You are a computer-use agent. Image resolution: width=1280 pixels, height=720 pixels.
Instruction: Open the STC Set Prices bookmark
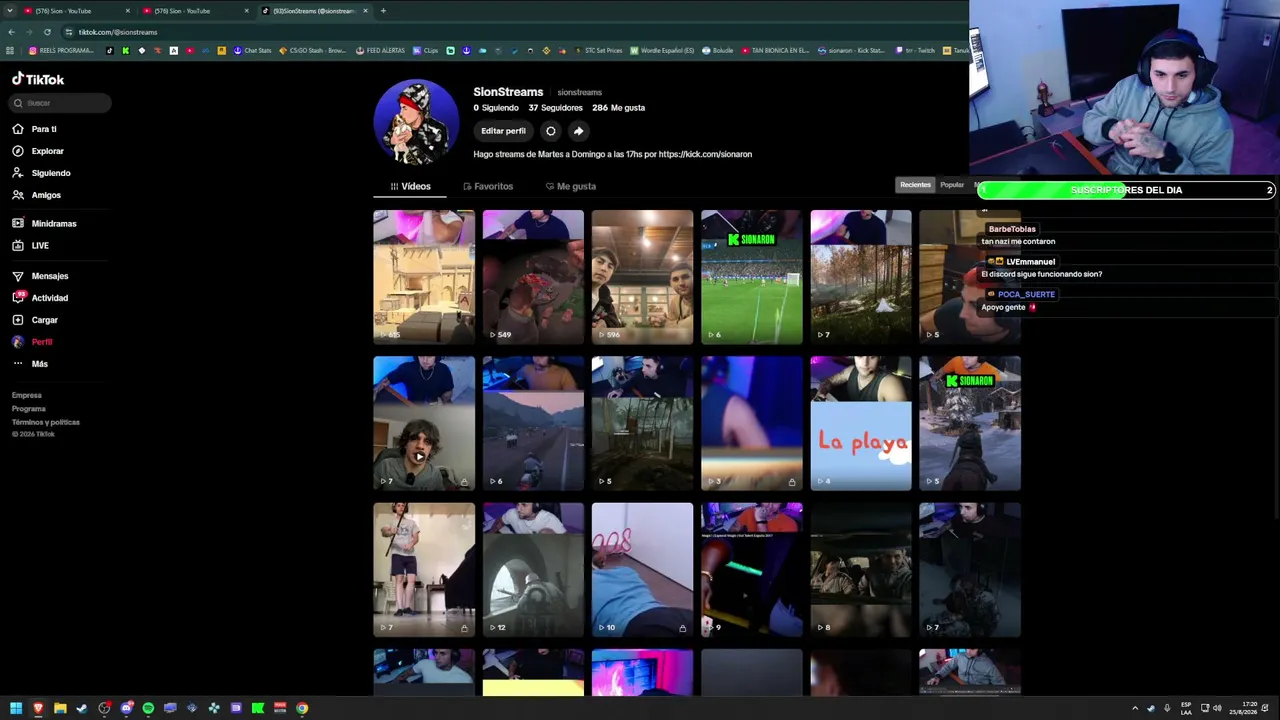pyautogui.click(x=598, y=51)
